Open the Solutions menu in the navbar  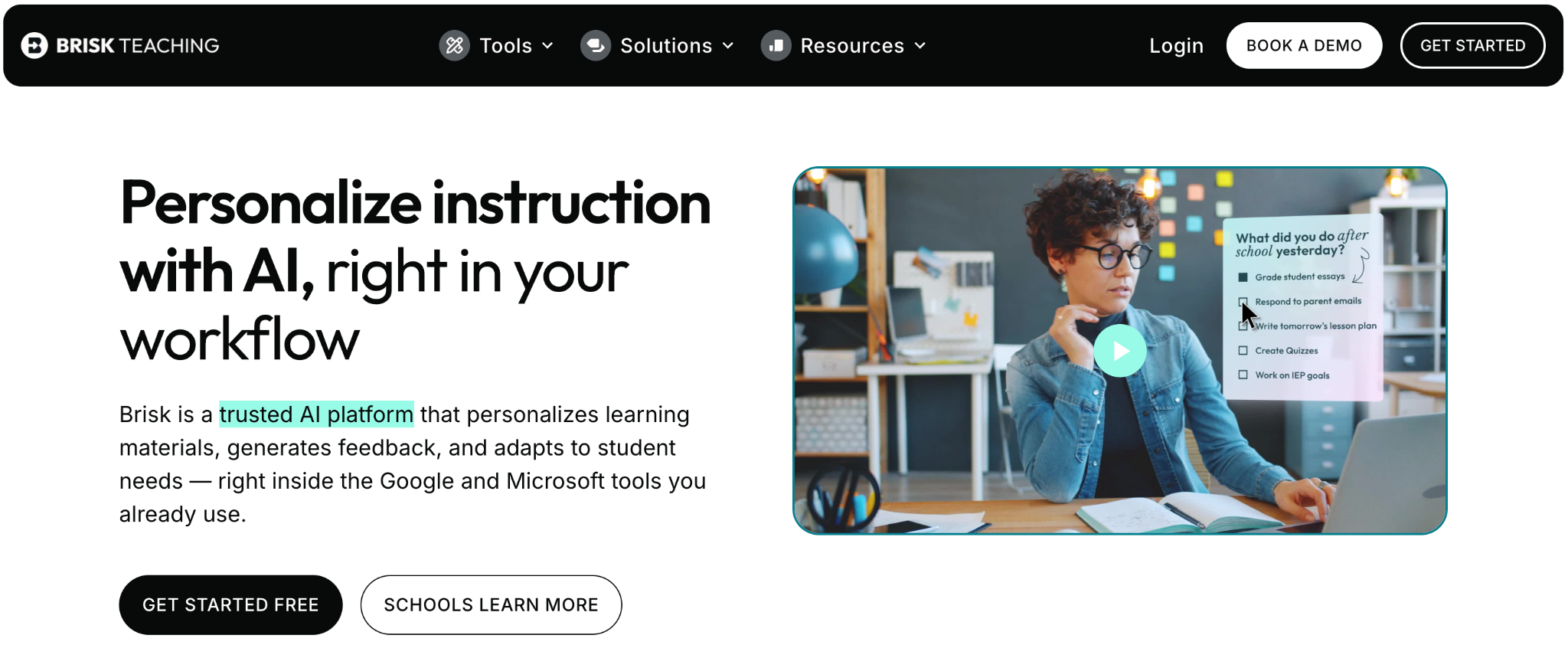(665, 45)
